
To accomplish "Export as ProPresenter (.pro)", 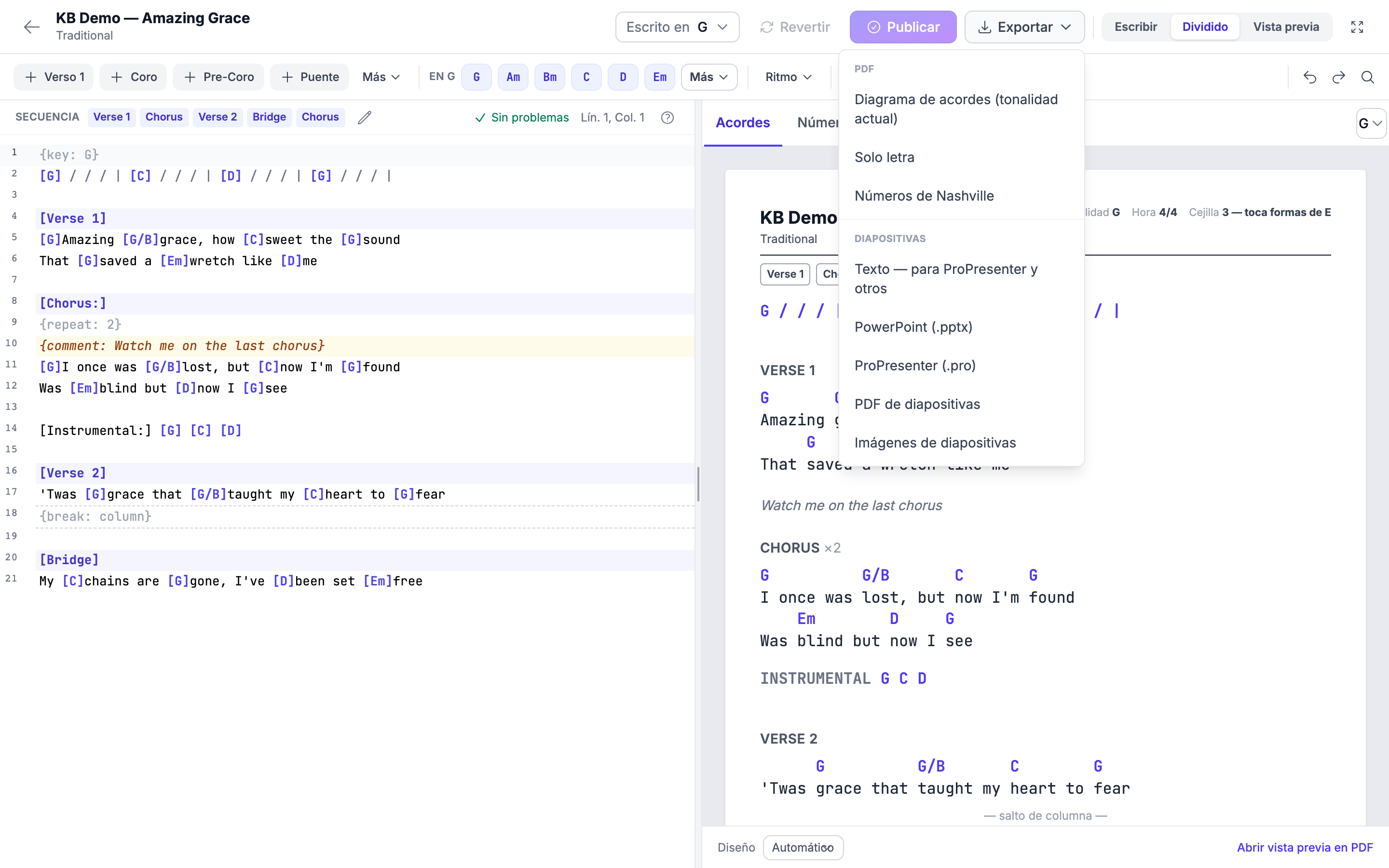I will click(961, 365).
